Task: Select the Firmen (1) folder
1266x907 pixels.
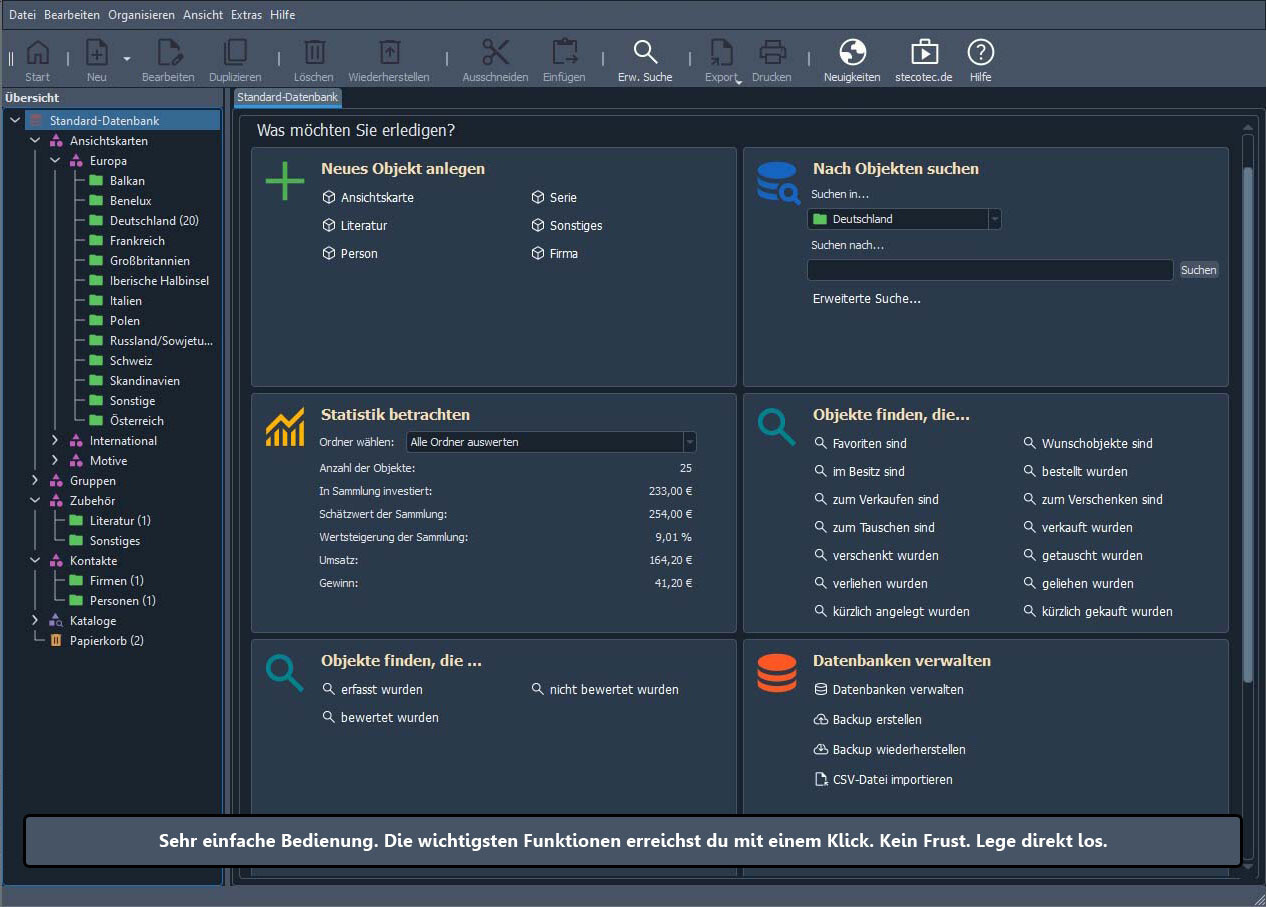Action: [106, 581]
